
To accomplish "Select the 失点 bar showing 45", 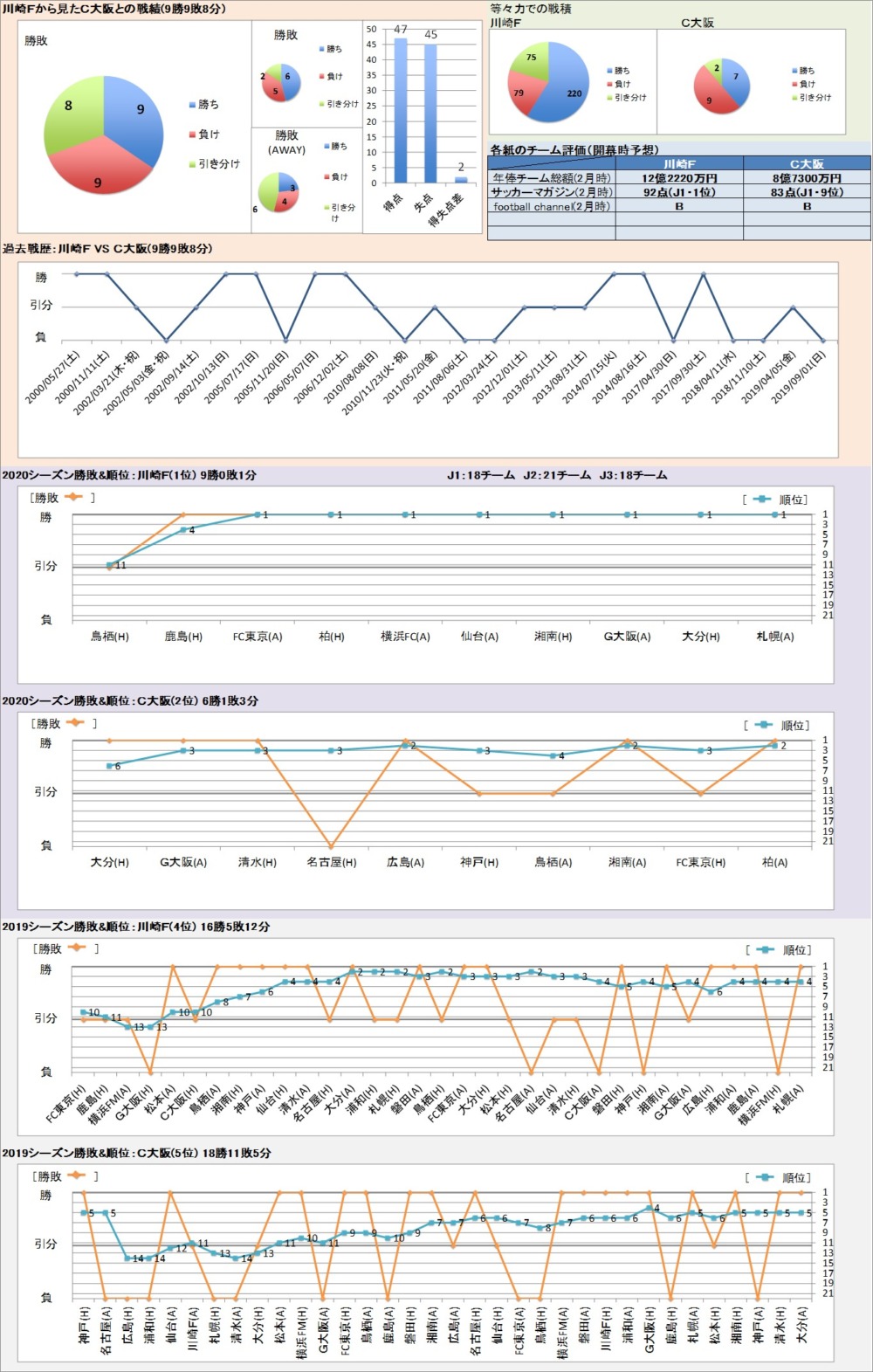I will coord(430,114).
